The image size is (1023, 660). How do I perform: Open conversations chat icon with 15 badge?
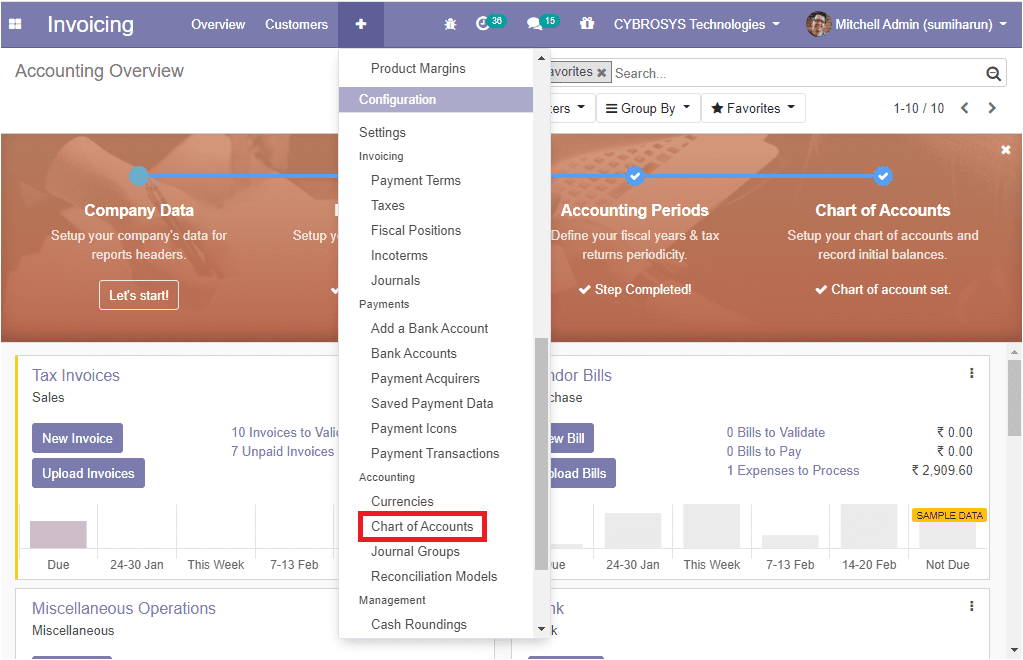542,23
